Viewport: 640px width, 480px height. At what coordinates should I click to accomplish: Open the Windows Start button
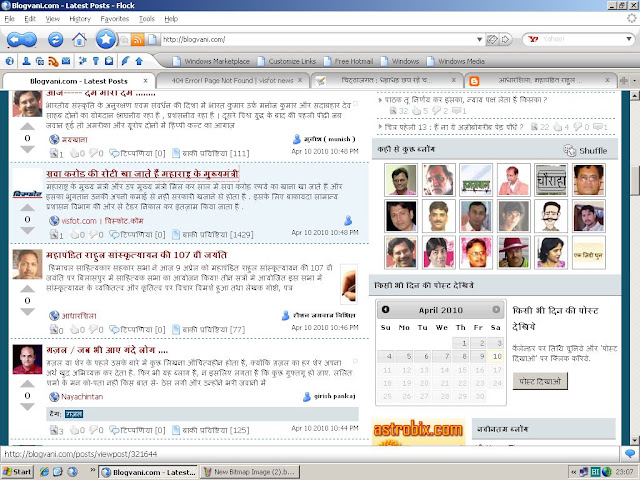pyautogui.click(x=17, y=472)
